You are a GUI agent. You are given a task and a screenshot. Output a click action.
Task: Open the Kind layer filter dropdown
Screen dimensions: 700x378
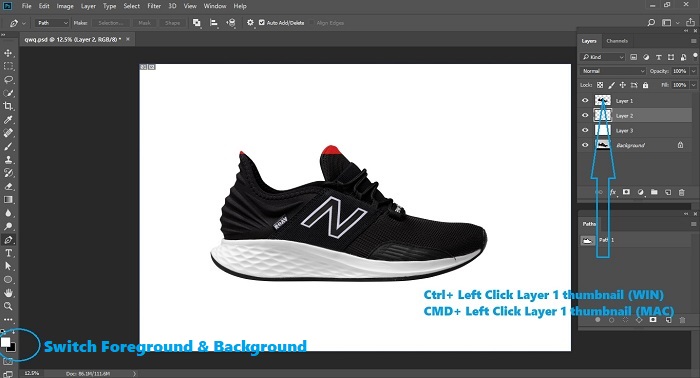tap(603, 57)
